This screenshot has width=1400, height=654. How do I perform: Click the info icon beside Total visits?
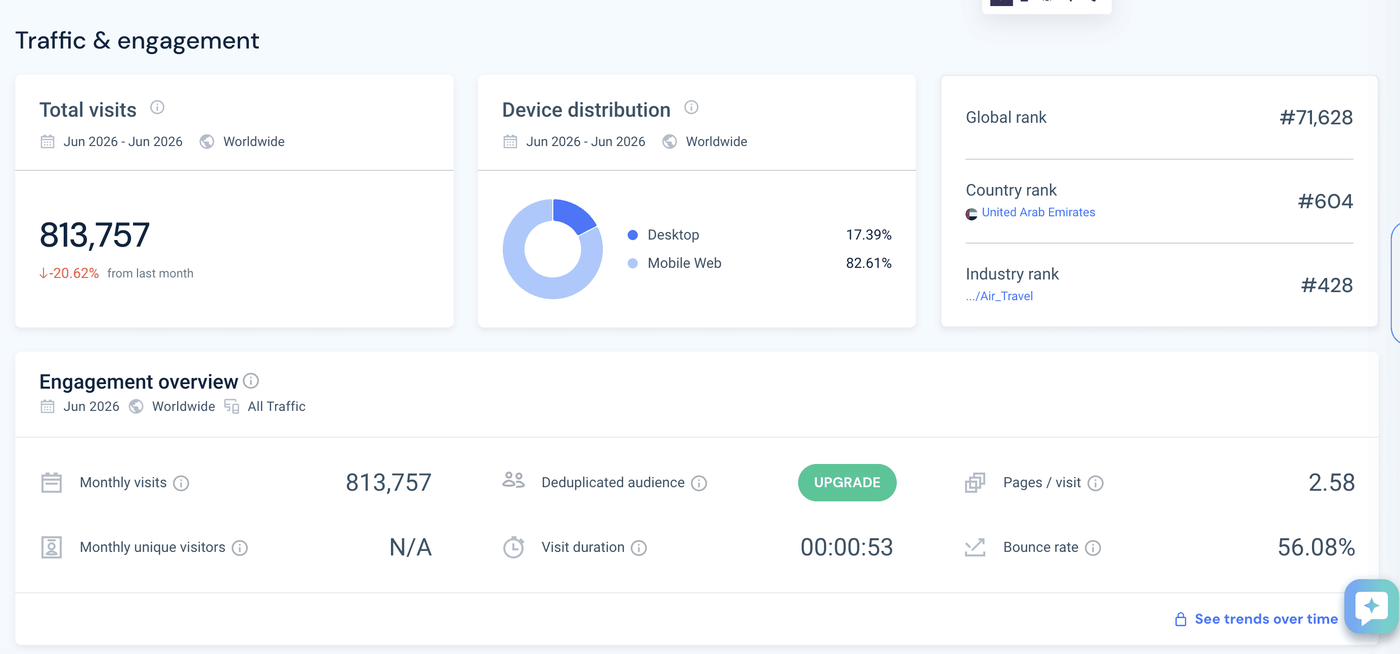(x=157, y=108)
